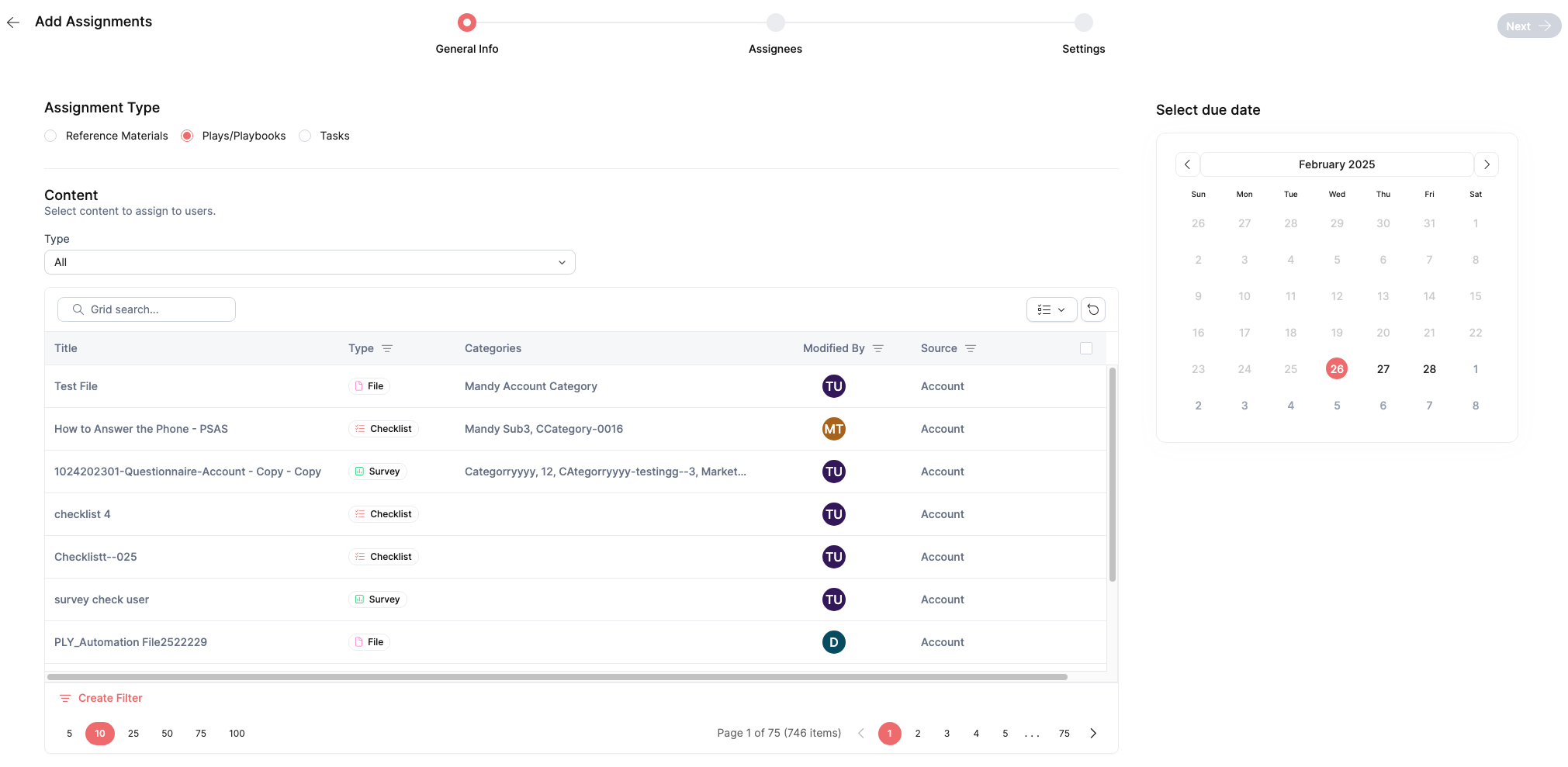Set page size to 75 items

pos(201,734)
